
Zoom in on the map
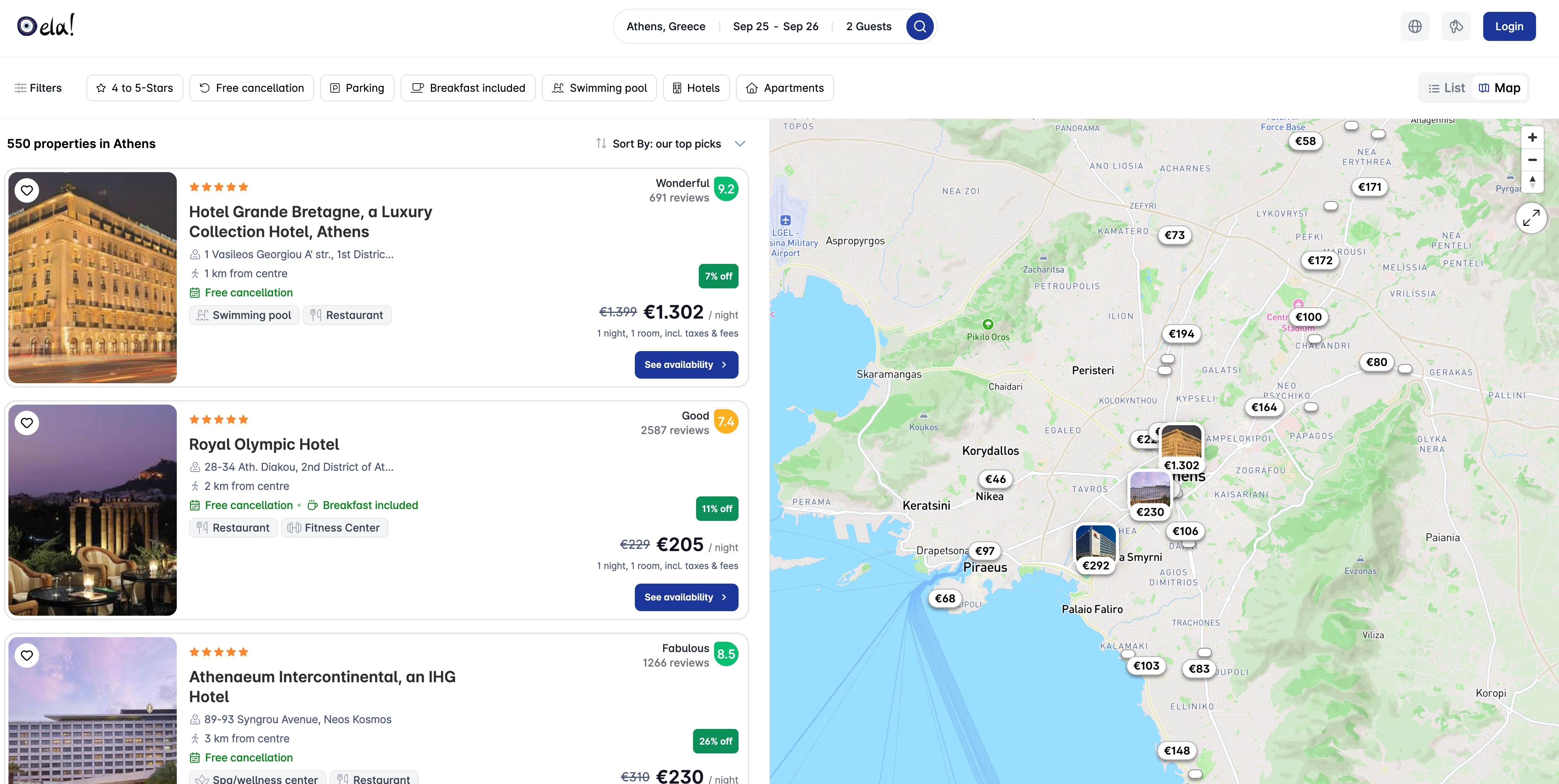(x=1532, y=138)
